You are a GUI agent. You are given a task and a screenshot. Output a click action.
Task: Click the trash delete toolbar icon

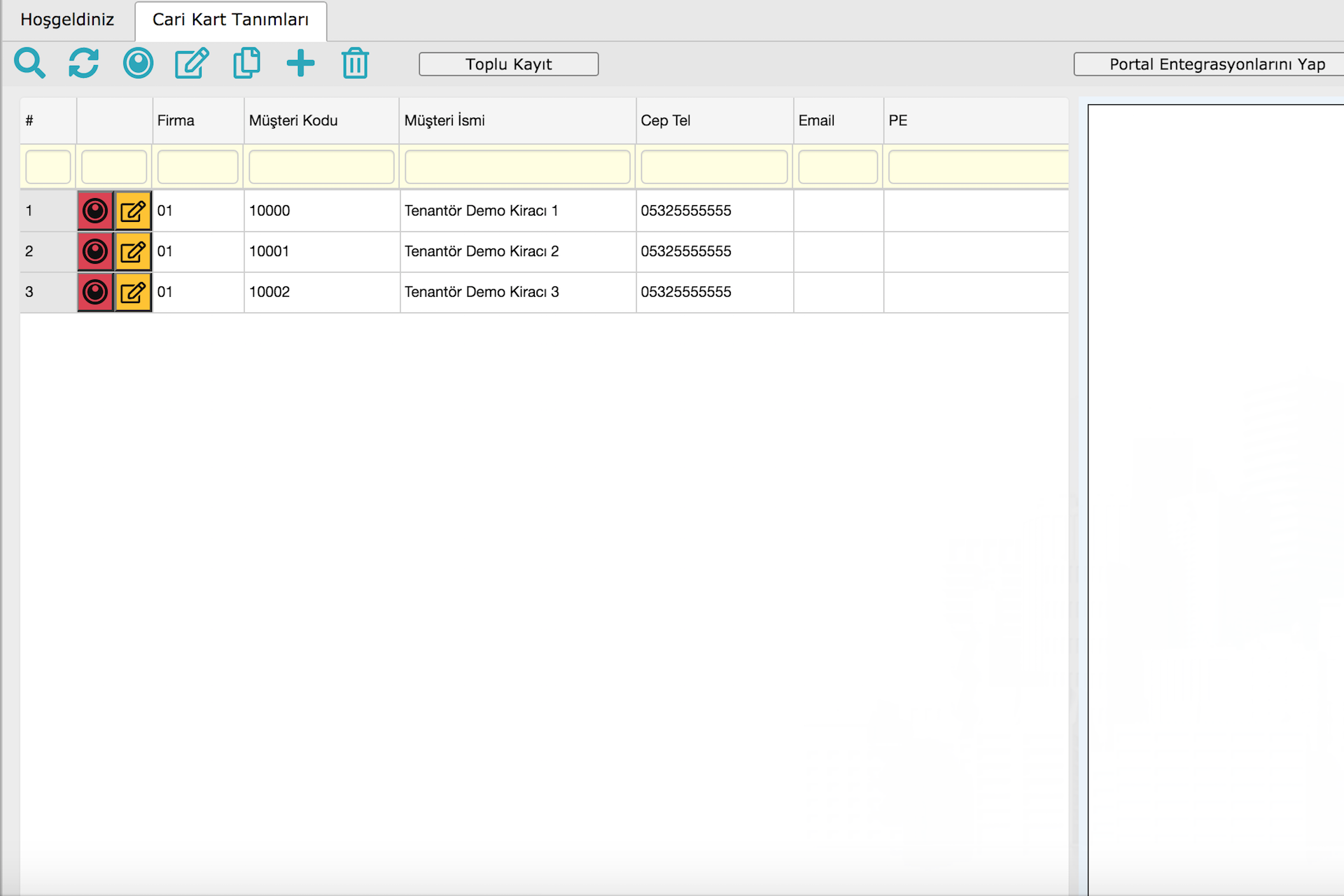(x=355, y=64)
